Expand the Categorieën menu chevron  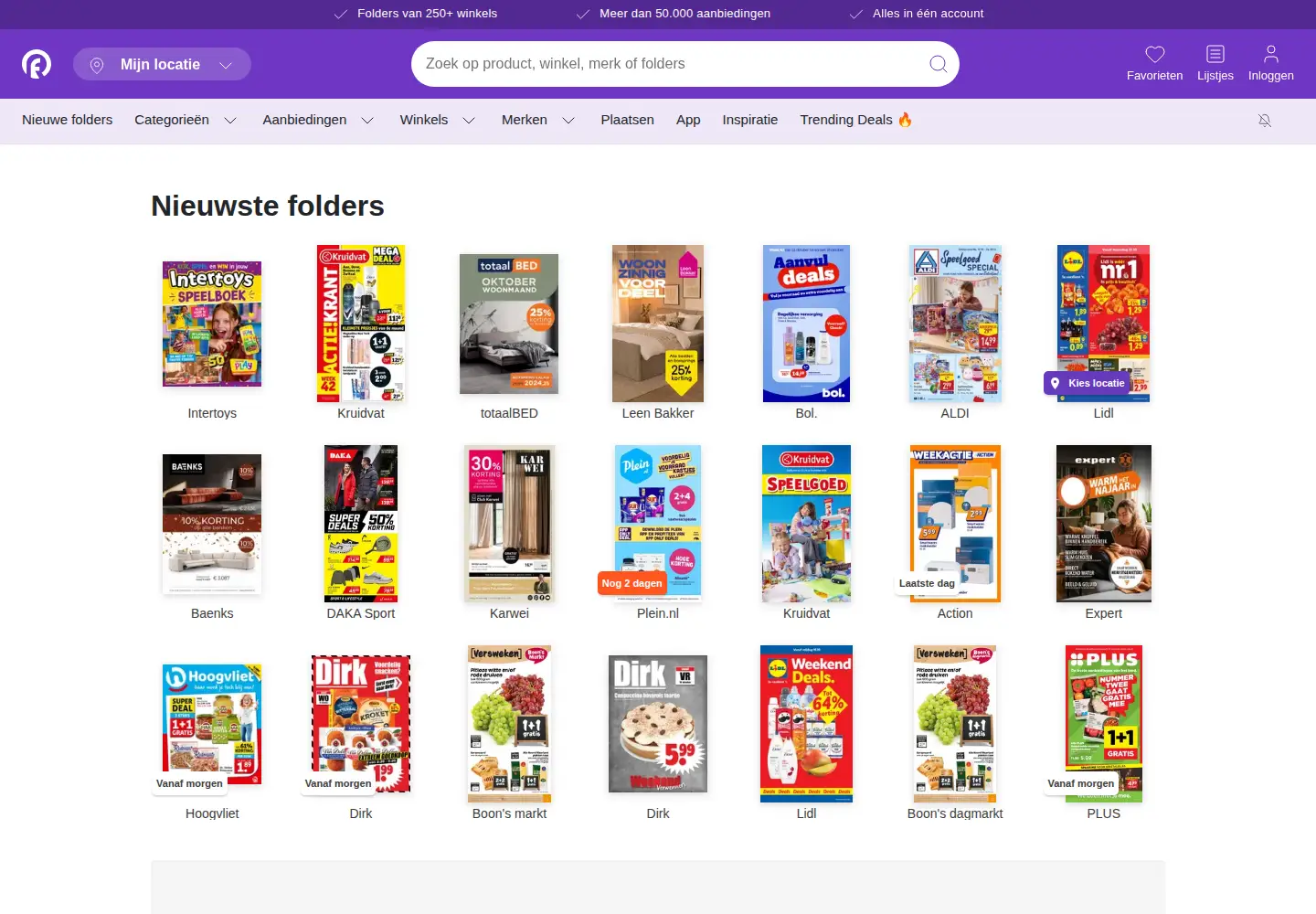point(230,121)
